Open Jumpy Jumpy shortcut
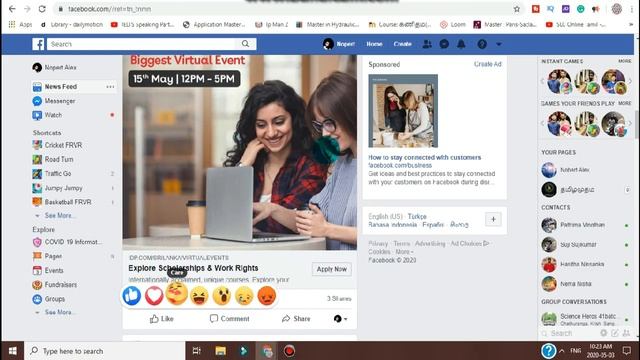 (x=63, y=188)
